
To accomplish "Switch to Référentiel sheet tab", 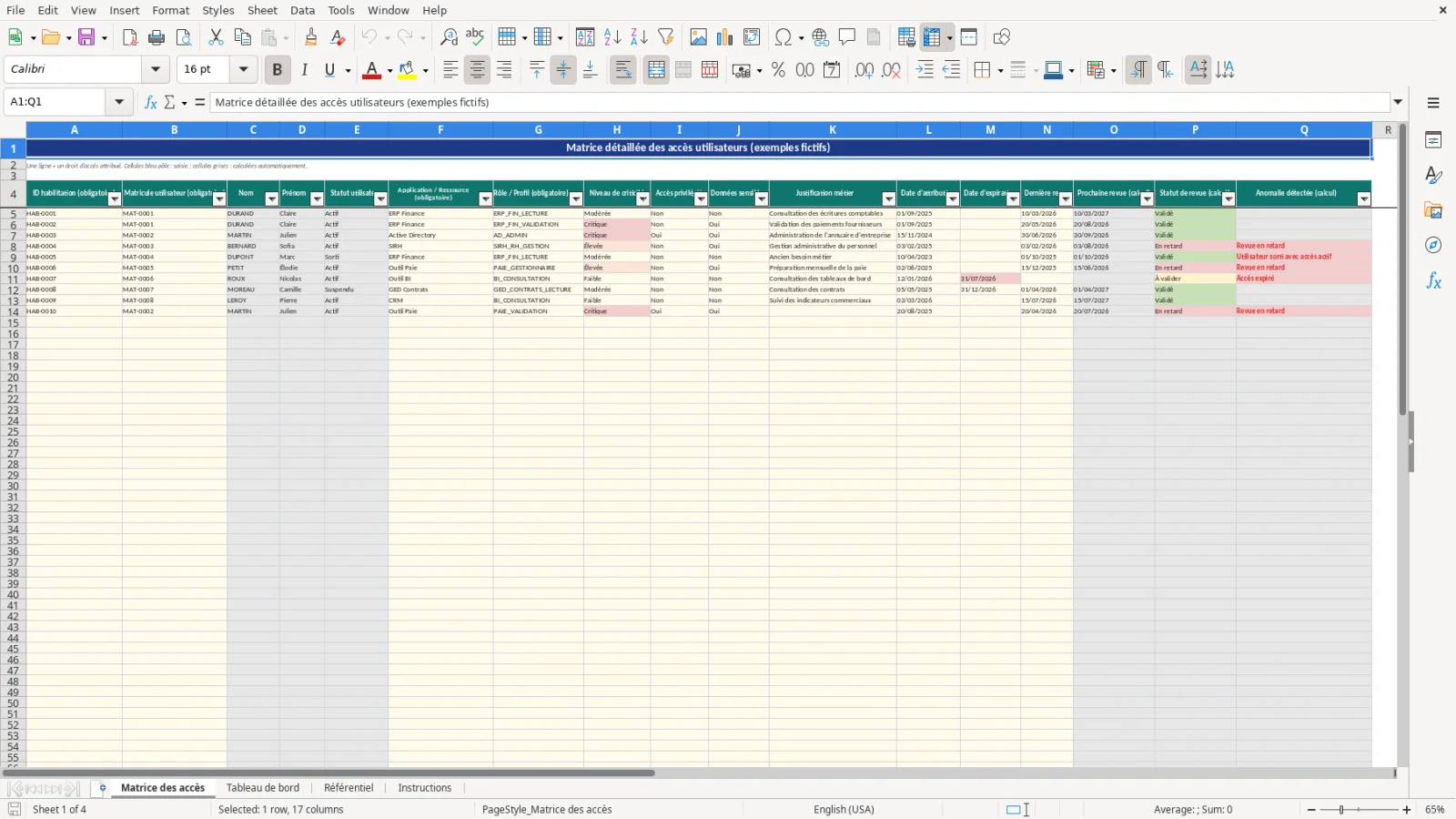I will (x=349, y=788).
